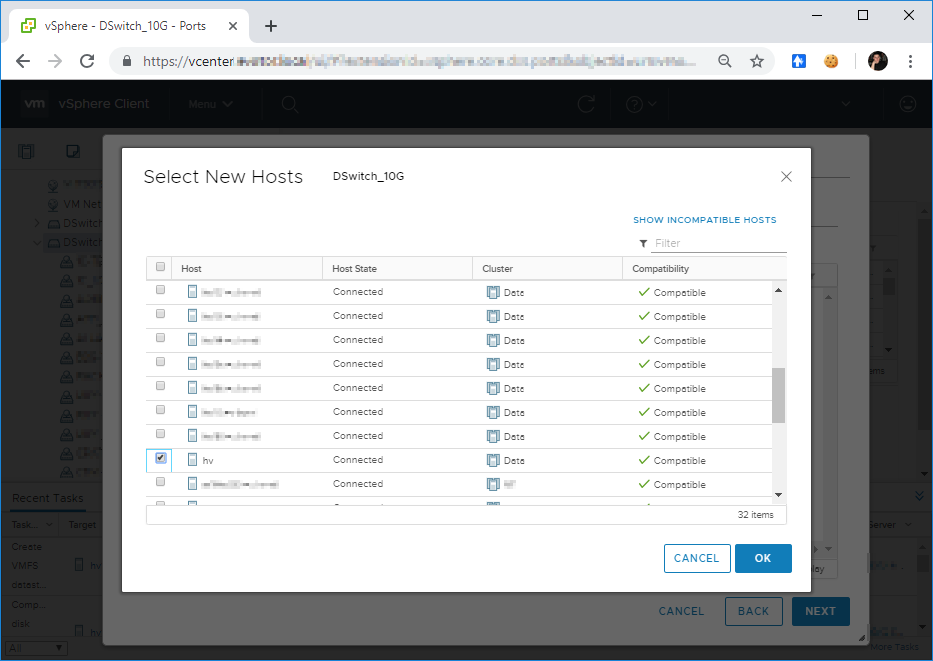
Task: Click the cookie extension icon
Action: 831,61
